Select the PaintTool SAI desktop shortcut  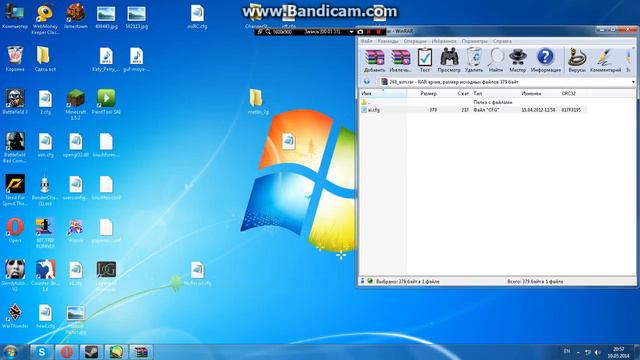coord(106,102)
